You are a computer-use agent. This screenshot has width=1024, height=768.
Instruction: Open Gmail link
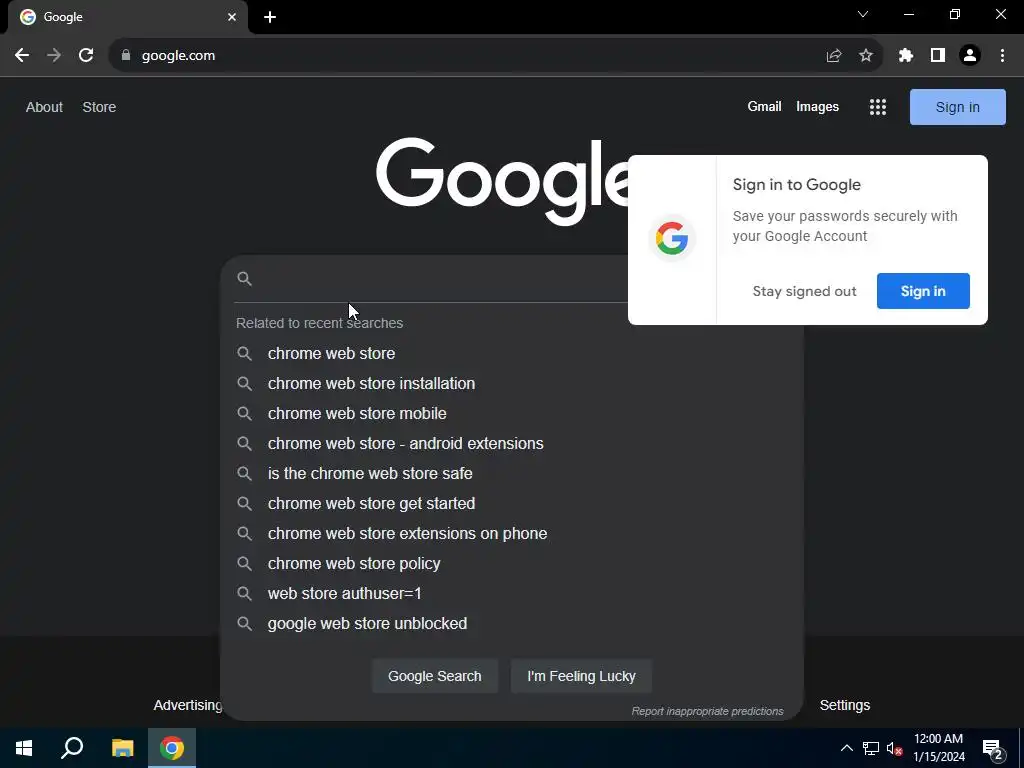[764, 106]
